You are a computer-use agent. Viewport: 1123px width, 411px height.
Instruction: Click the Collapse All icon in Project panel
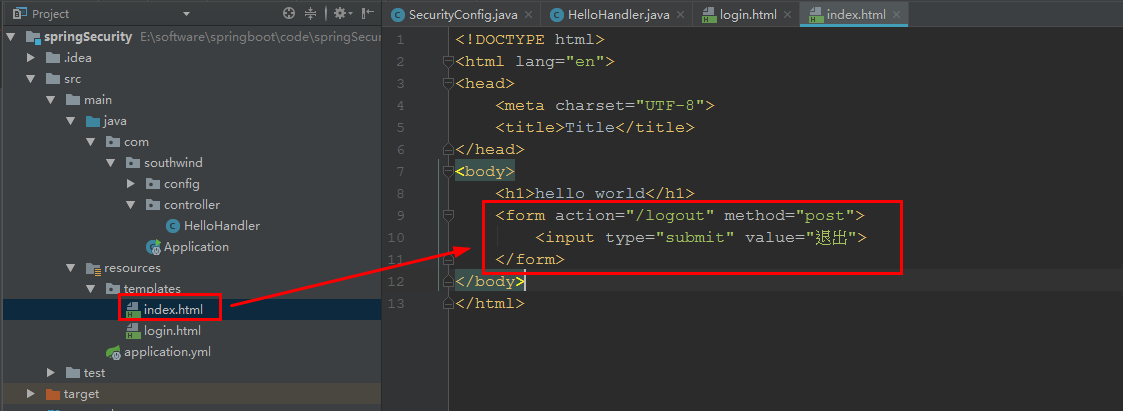tap(311, 13)
